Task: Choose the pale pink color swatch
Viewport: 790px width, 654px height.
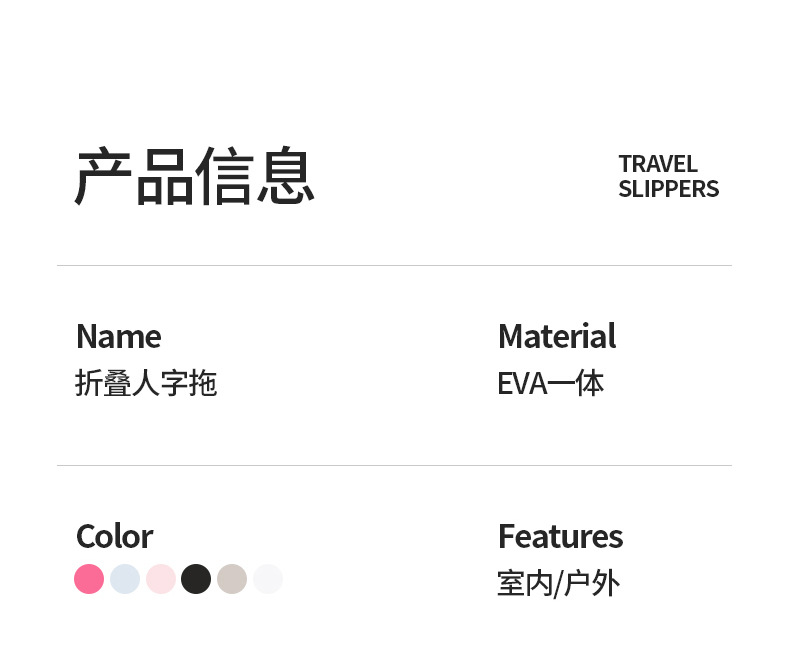Action: point(161,579)
